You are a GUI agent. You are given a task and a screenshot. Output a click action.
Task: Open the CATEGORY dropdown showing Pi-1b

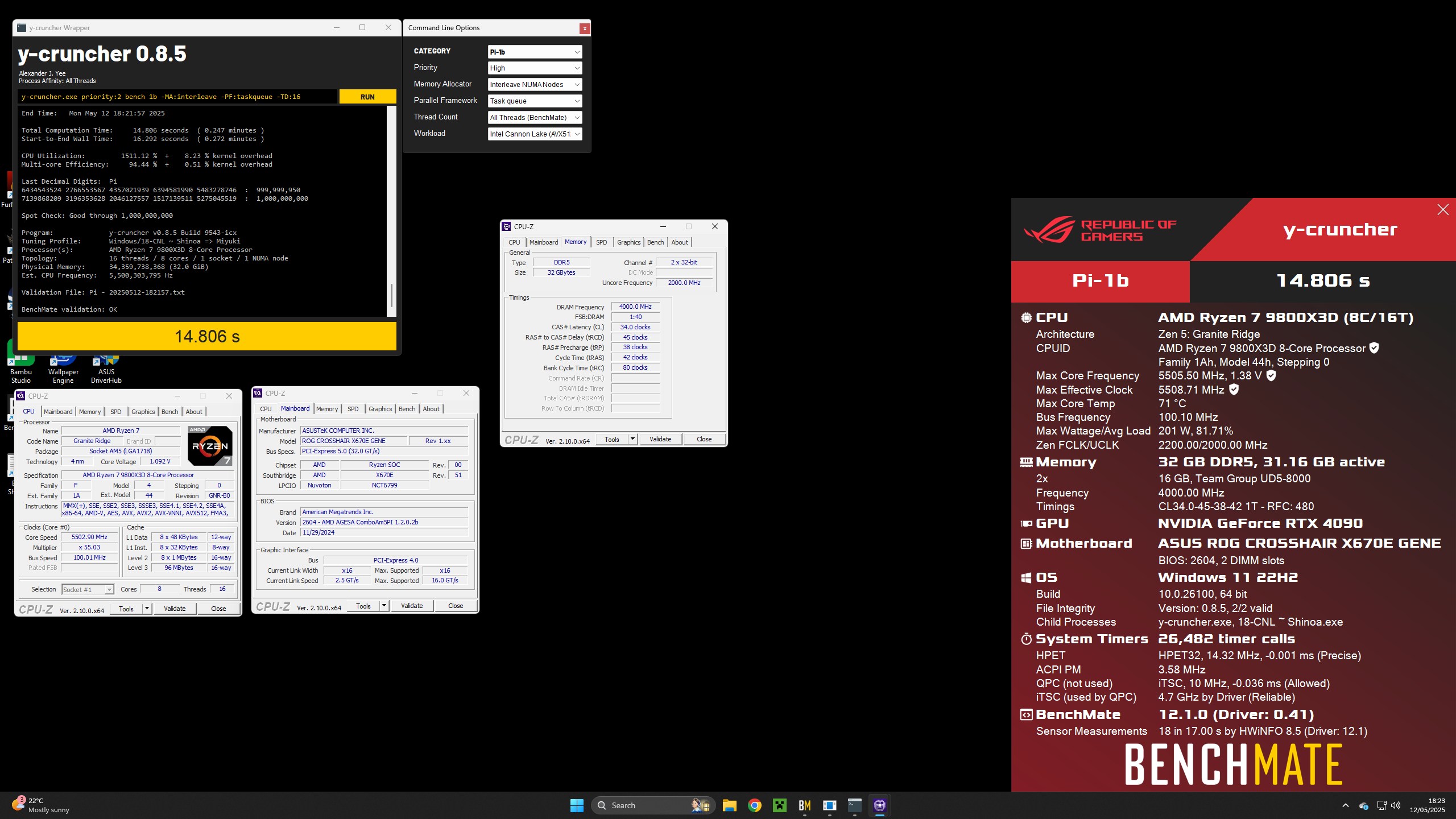point(535,52)
